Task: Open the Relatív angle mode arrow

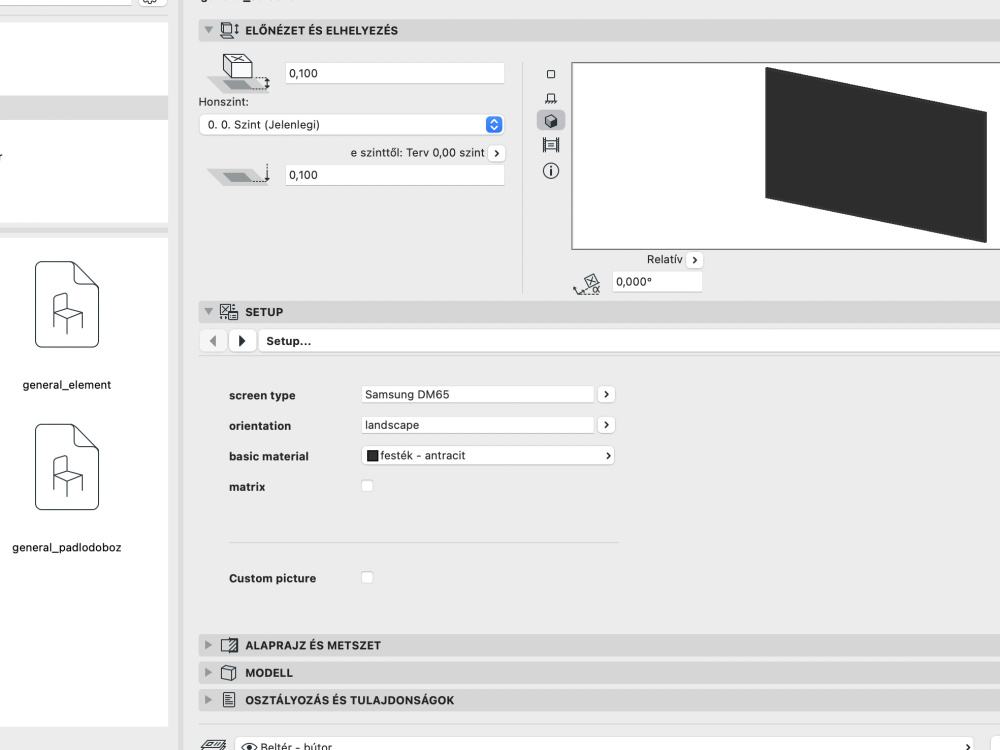Action: click(695, 260)
